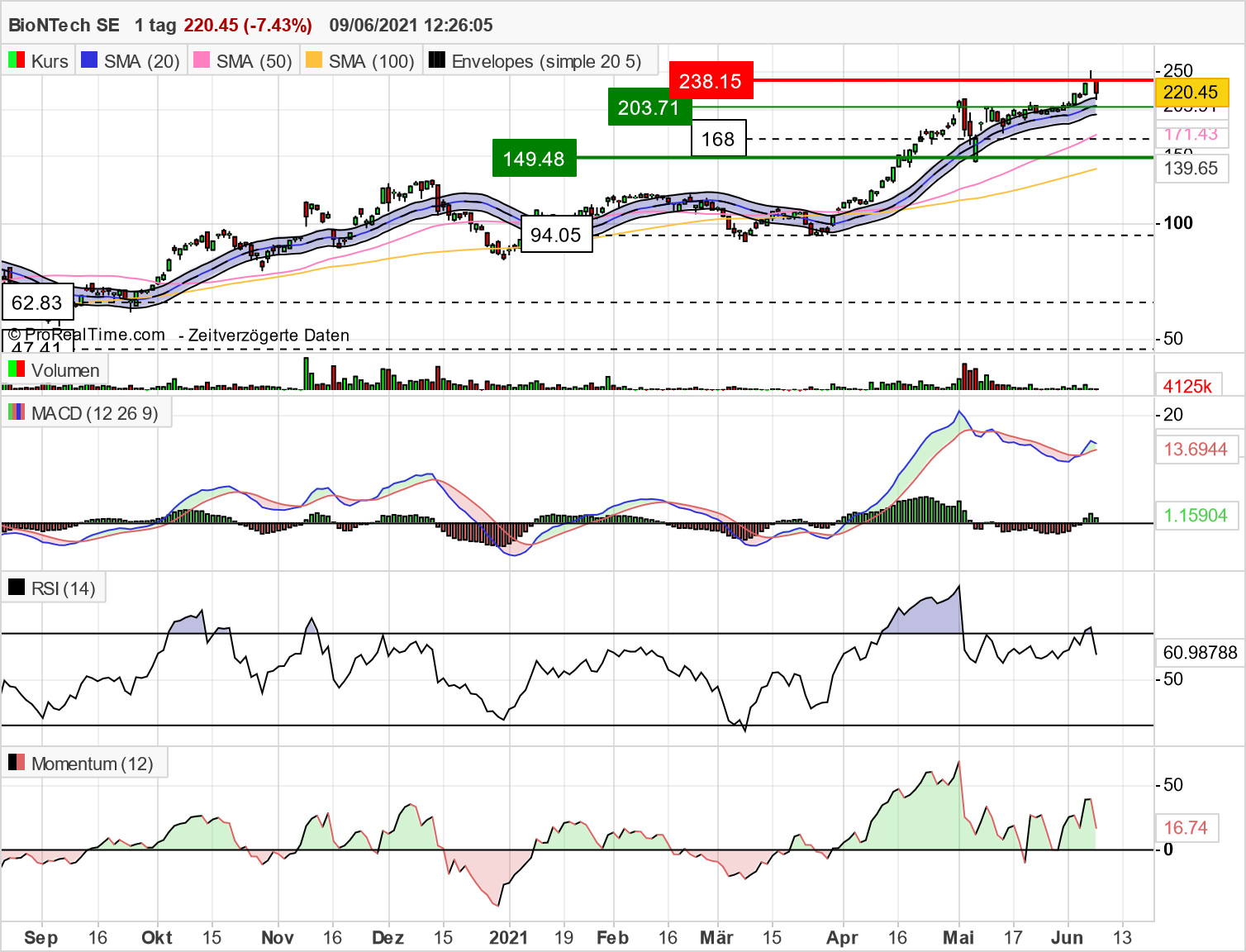Viewport: 1246px width, 952px height.
Task: Select the Envelopes (simple 20 5) icon
Action: click(x=435, y=59)
